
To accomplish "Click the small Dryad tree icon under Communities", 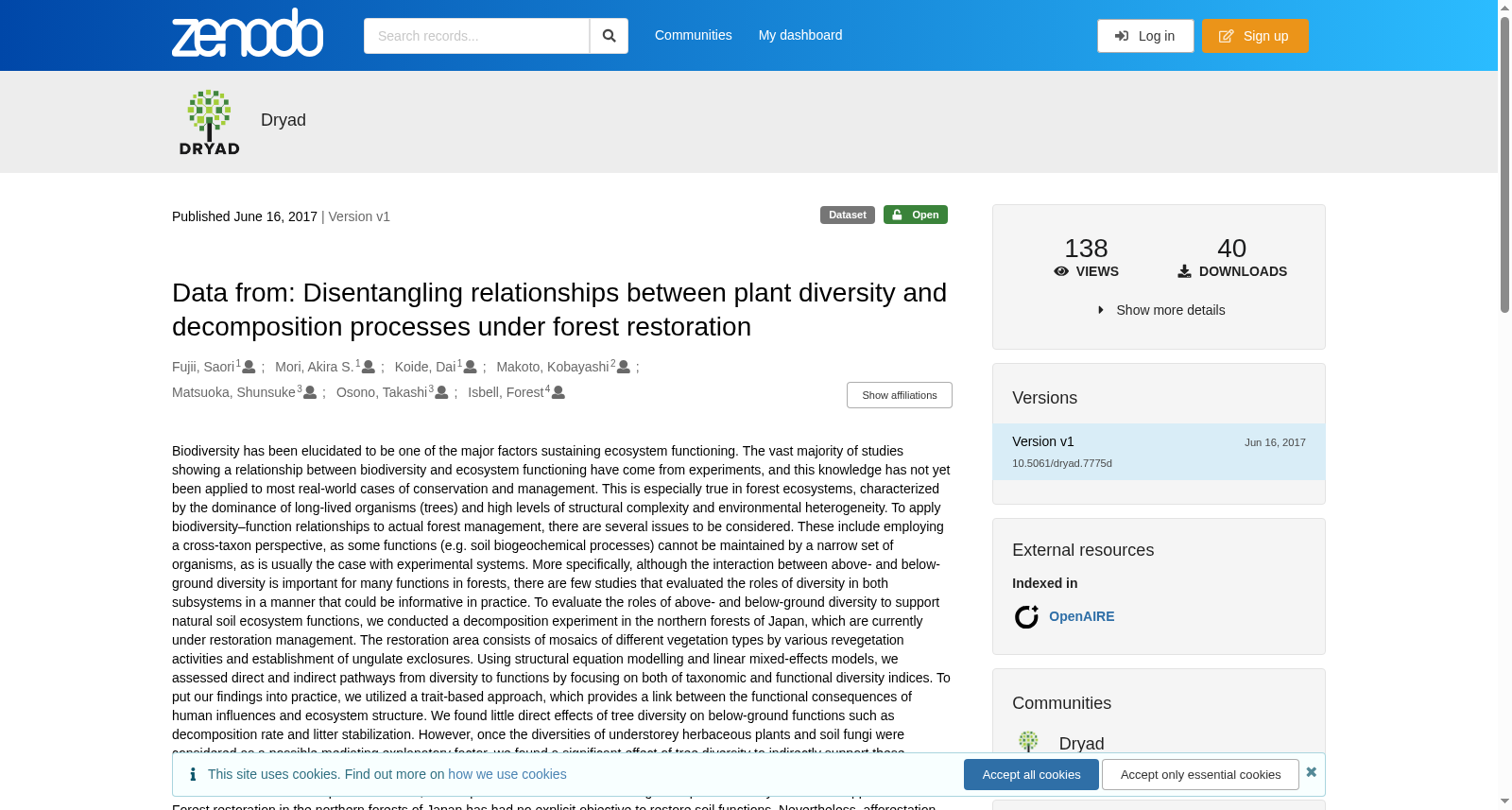I will [x=1028, y=742].
